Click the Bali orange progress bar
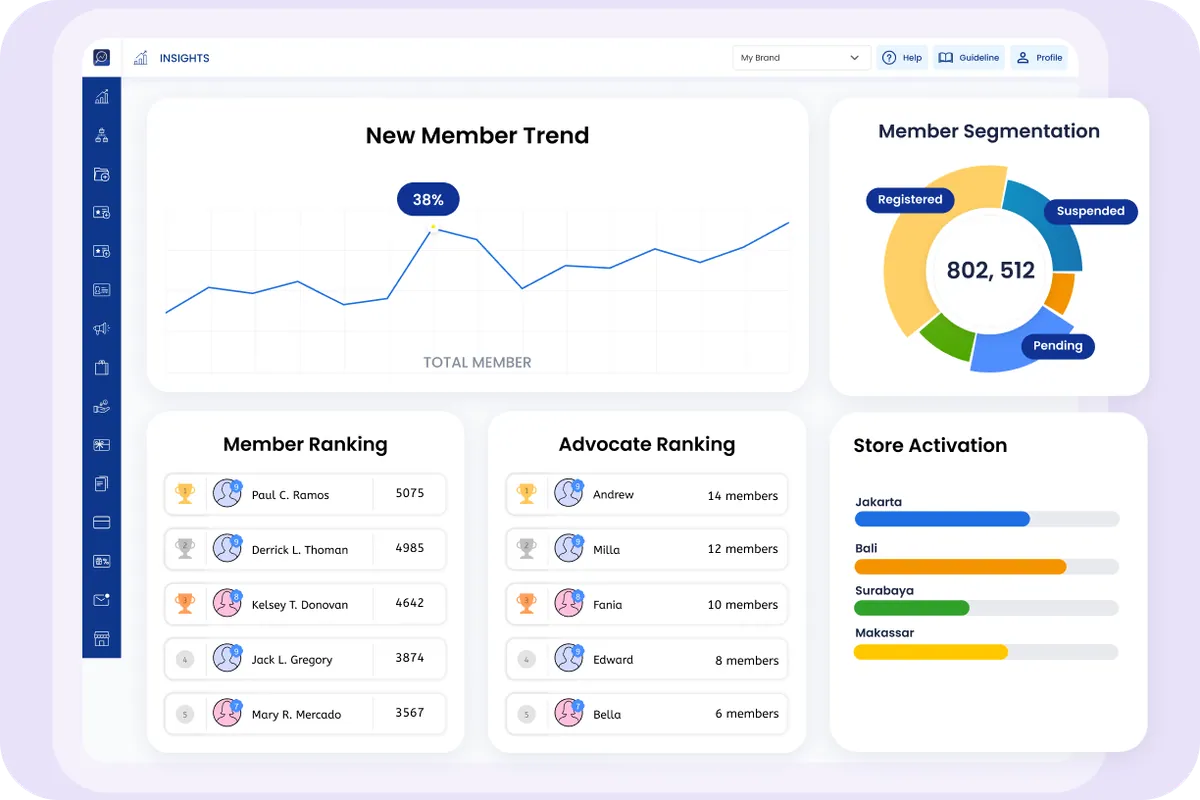 tap(960, 566)
